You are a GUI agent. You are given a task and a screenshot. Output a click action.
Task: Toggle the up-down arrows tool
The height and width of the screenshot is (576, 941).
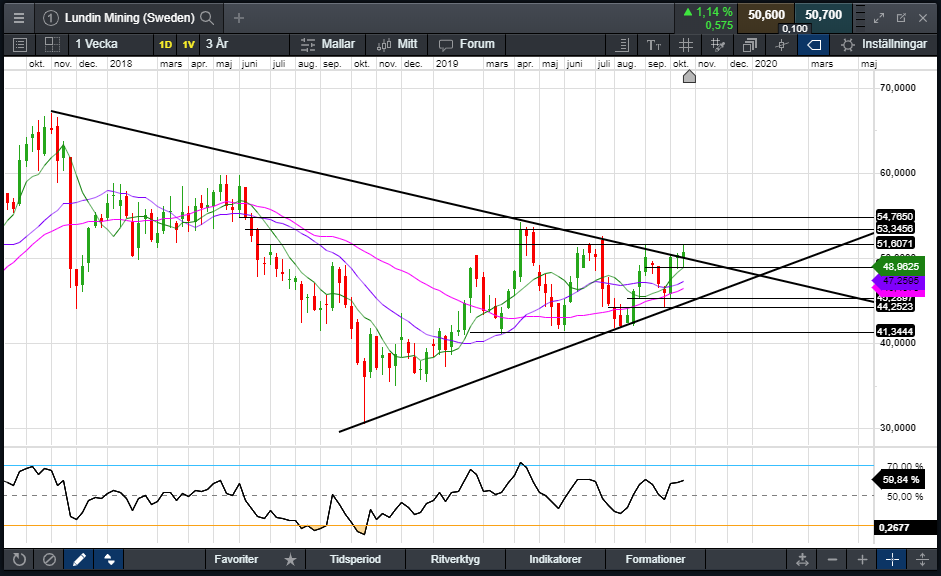click(x=109, y=560)
